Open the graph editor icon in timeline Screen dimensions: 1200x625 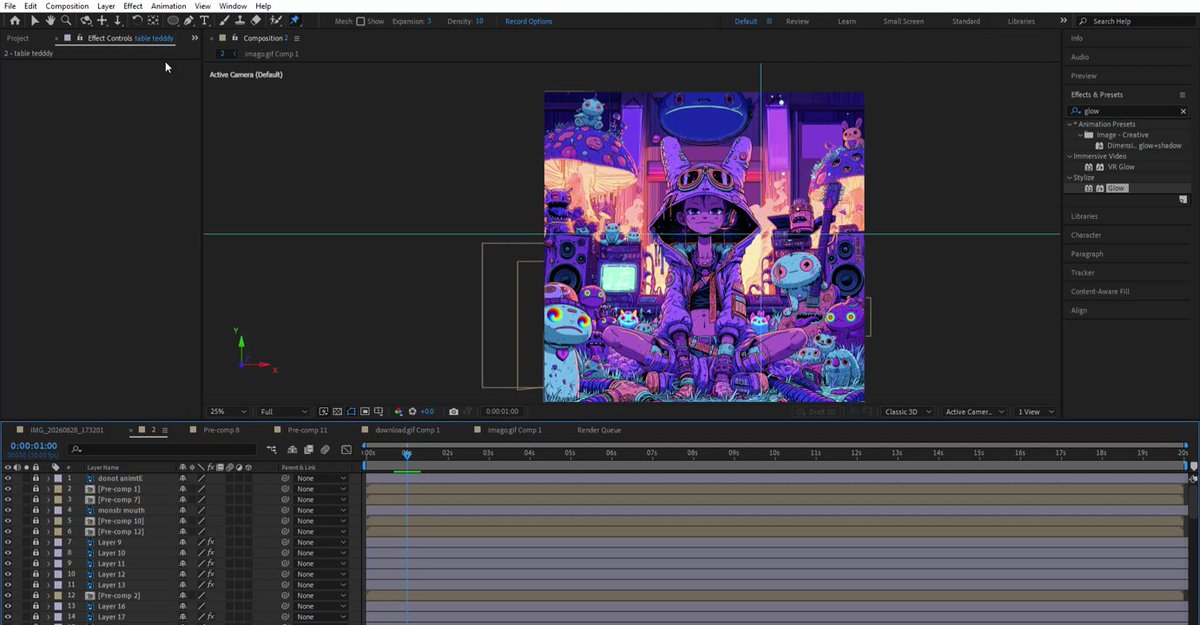tap(346, 450)
